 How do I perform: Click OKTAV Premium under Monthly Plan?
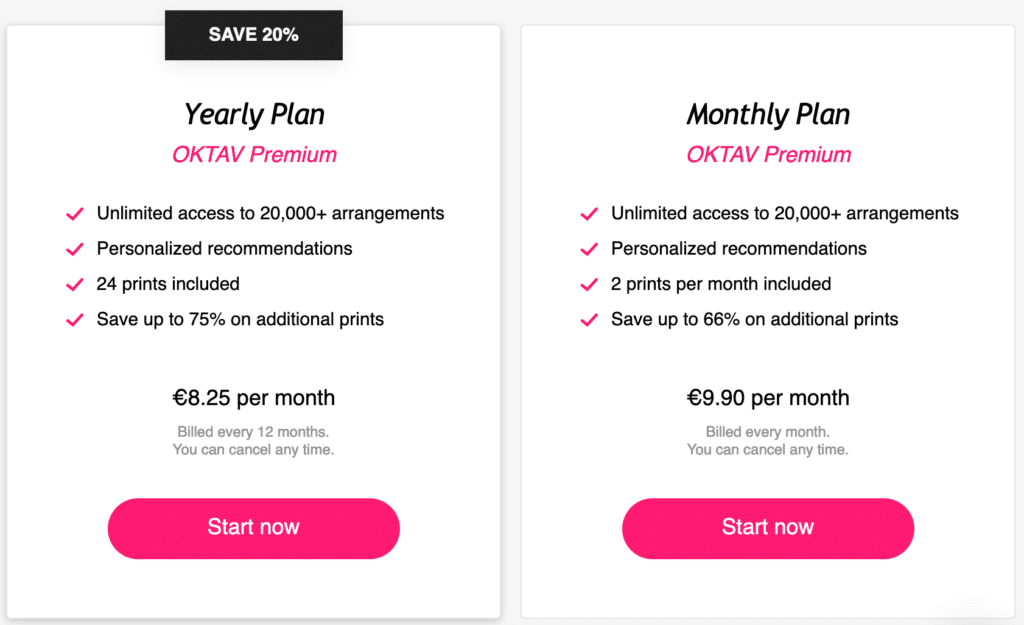(x=768, y=155)
